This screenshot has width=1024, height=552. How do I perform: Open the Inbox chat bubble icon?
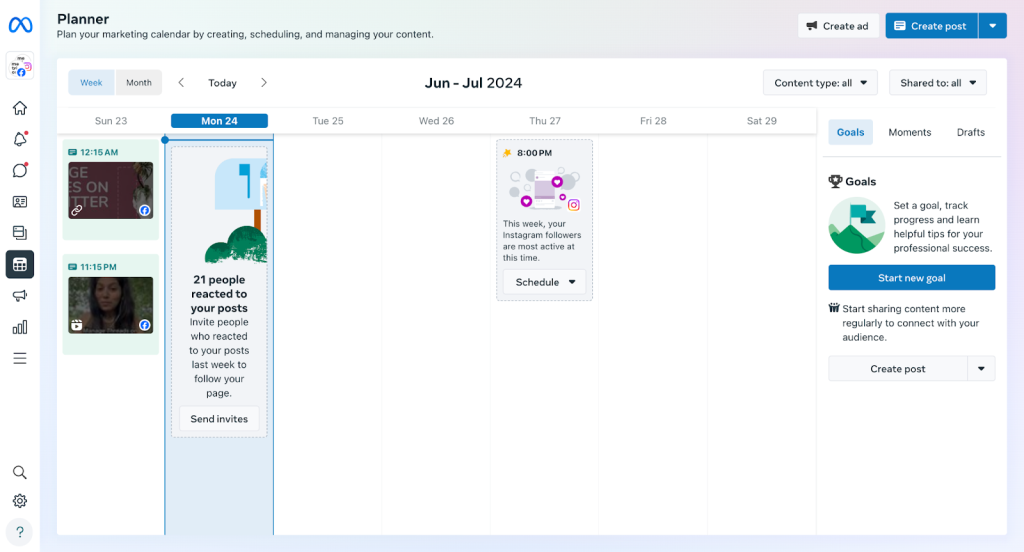click(x=20, y=170)
